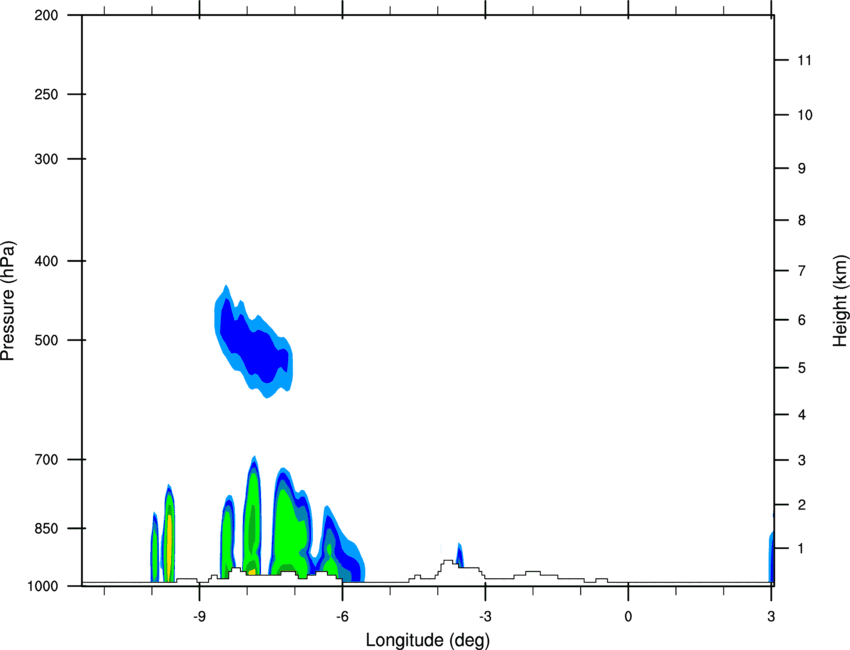Click the -9 longitude tick label
The image size is (850, 650).
(199, 616)
